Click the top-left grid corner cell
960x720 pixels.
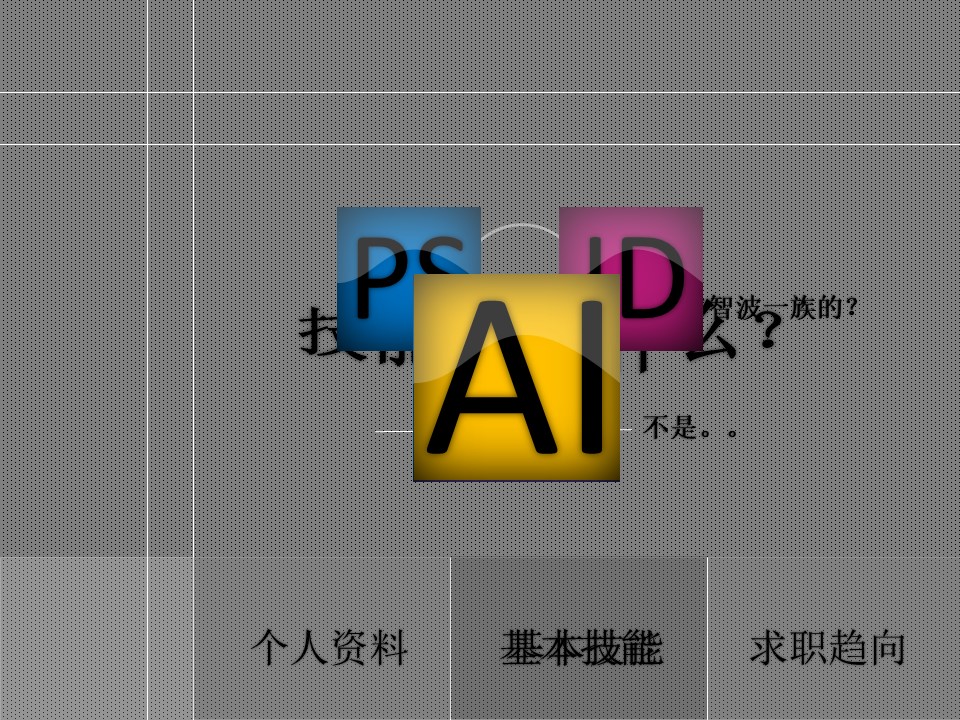pyautogui.click(x=75, y=45)
